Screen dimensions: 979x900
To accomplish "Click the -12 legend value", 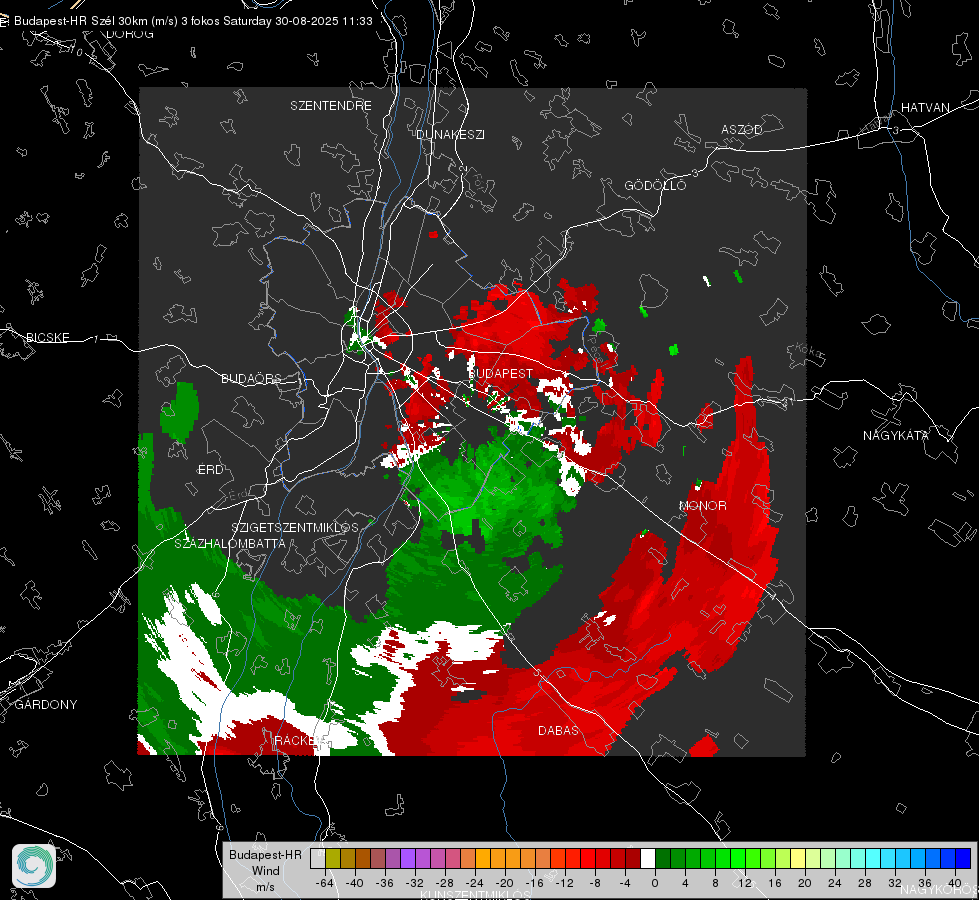I will pyautogui.click(x=564, y=883).
